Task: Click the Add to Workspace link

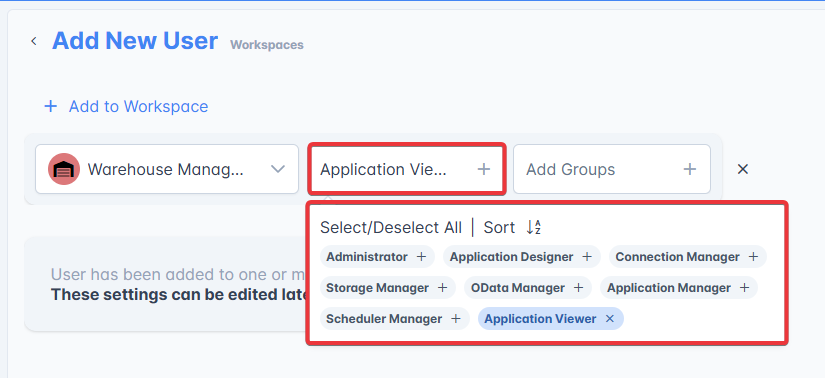Action: click(x=138, y=106)
